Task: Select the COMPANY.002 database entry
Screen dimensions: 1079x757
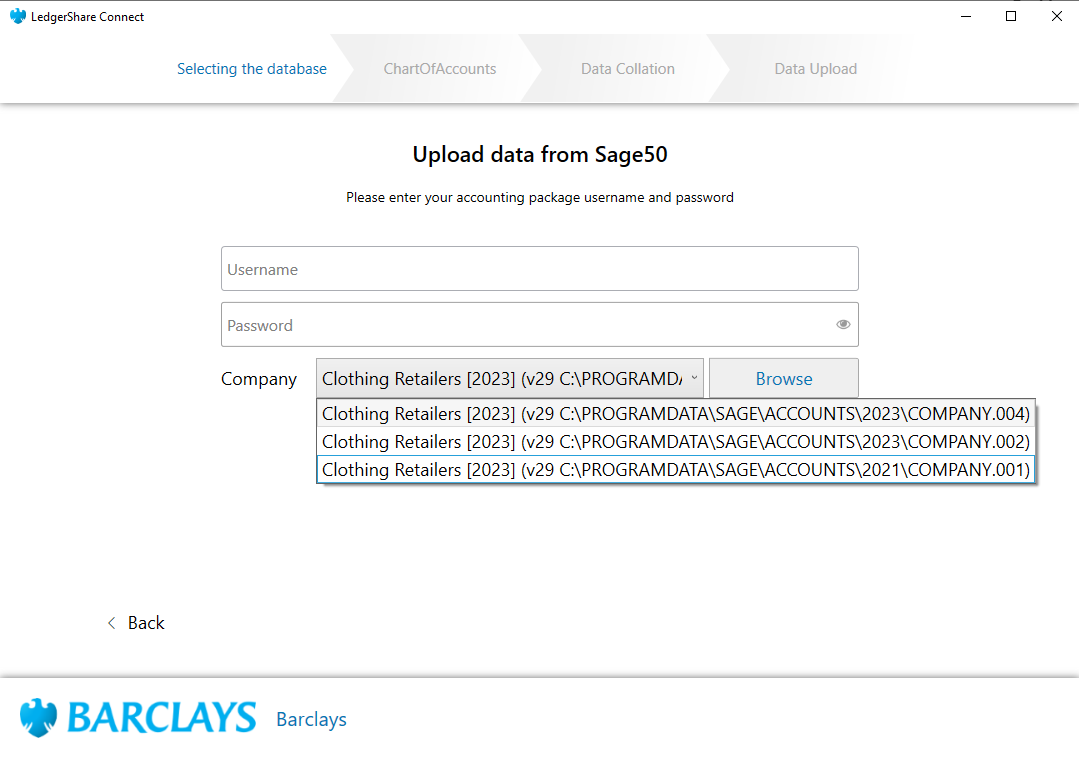Action: (x=675, y=442)
